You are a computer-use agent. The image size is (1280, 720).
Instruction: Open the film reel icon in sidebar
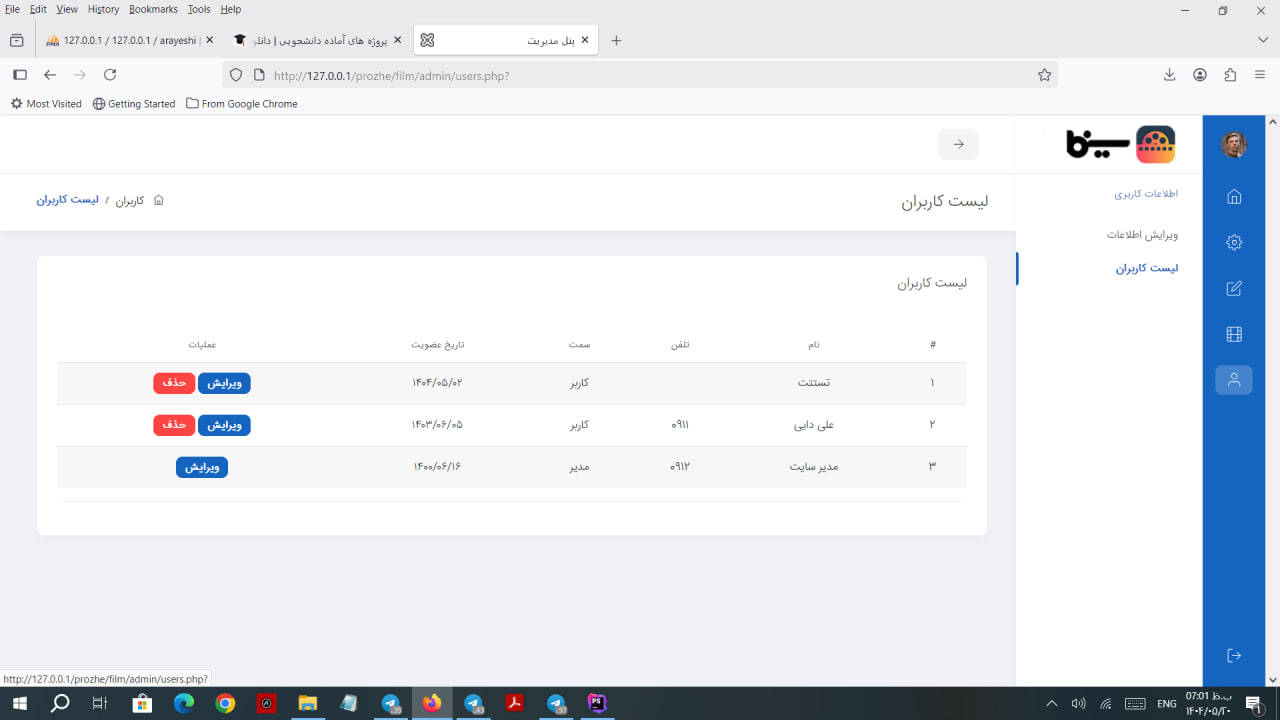pyautogui.click(x=1234, y=334)
